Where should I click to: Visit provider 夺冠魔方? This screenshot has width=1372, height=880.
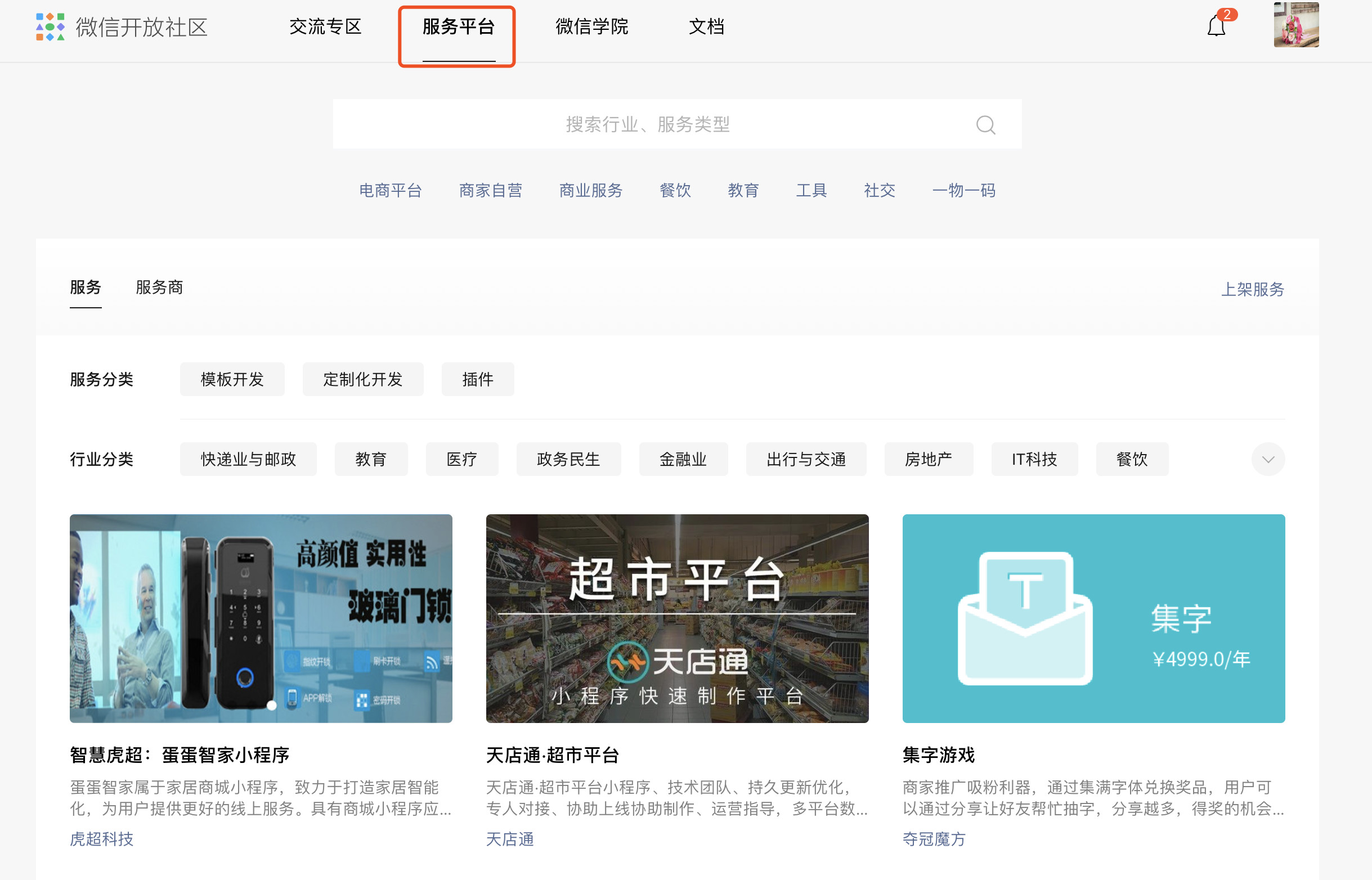click(x=934, y=839)
